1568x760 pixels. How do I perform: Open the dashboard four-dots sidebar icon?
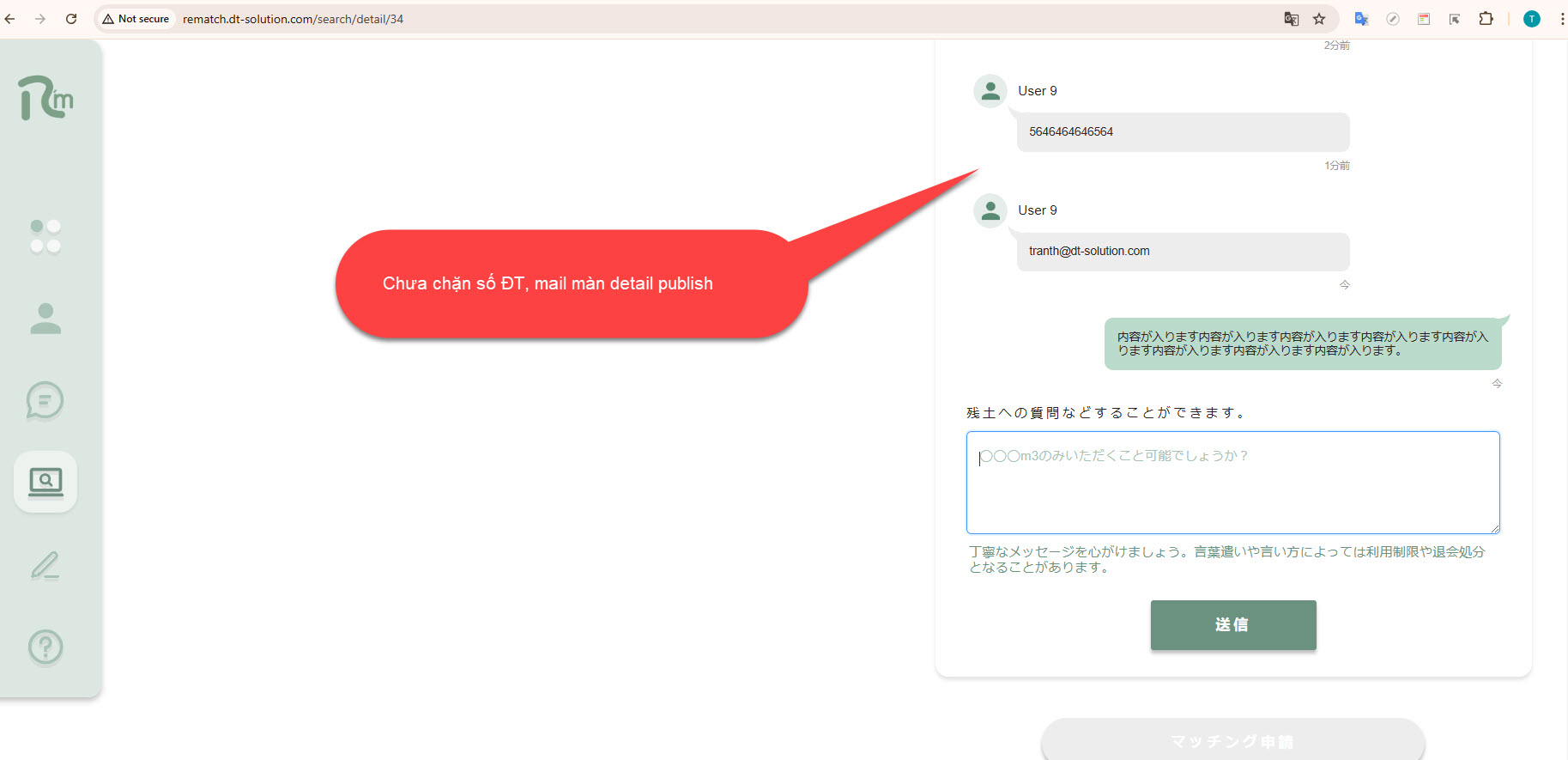tap(45, 236)
